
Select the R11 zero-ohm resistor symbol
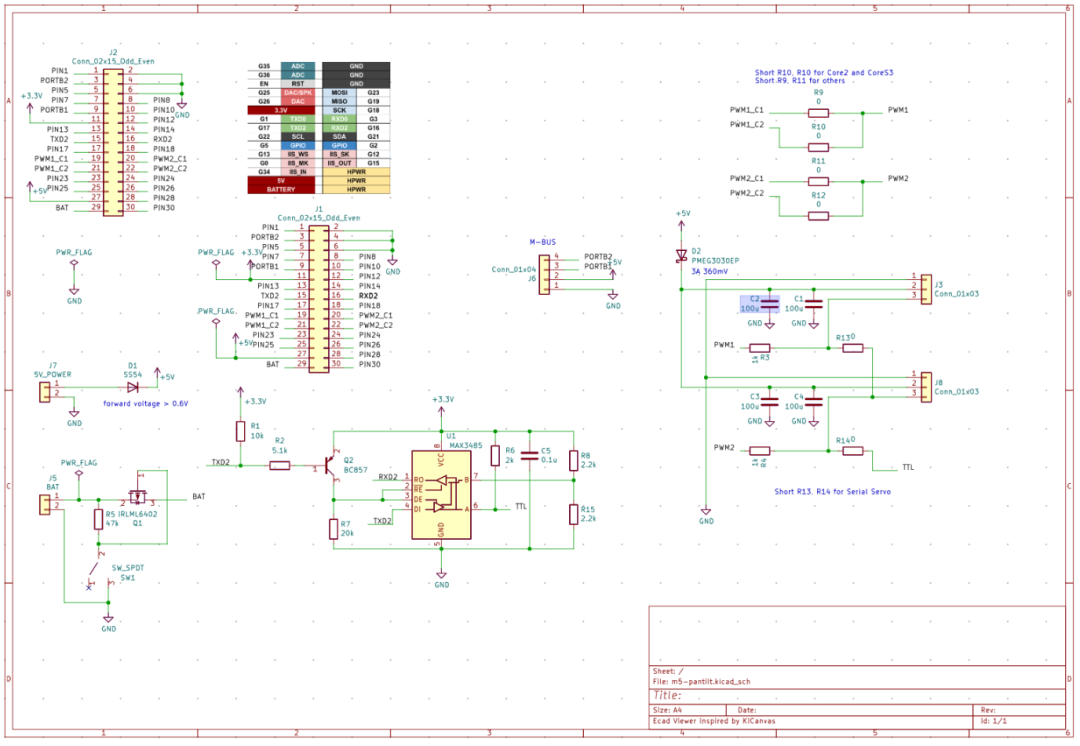pyautogui.click(x=818, y=181)
